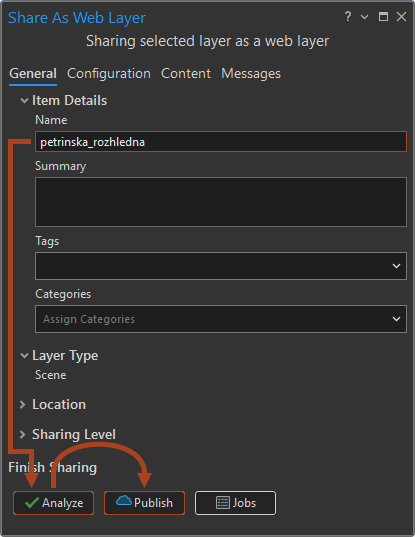Toggle pane float/dock window icon
Image resolution: width=415 pixels, height=537 pixels.
pyautogui.click(x=383, y=16)
